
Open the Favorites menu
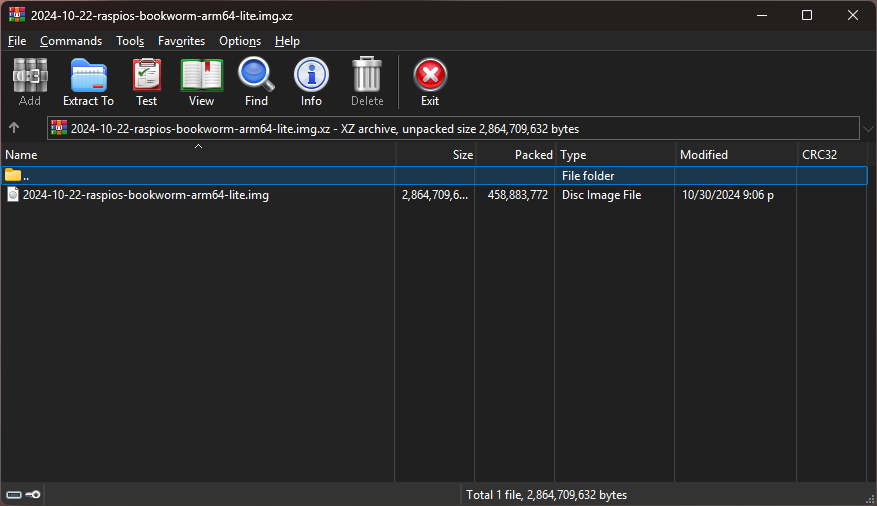point(181,41)
